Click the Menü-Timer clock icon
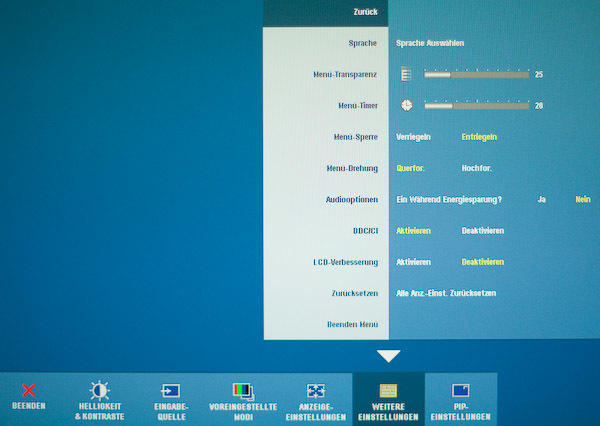 [x=406, y=105]
